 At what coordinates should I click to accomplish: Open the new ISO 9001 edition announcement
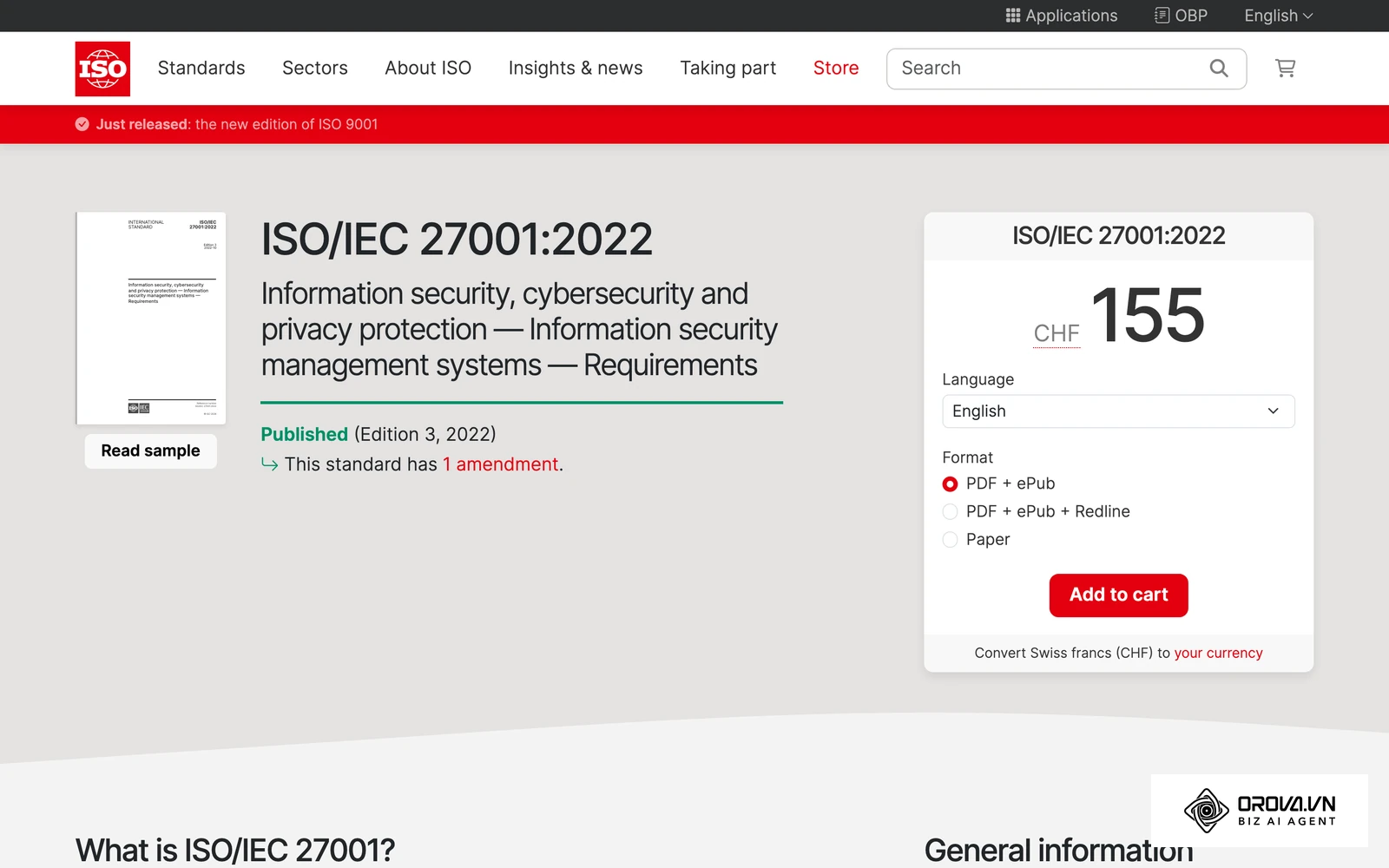[237, 124]
